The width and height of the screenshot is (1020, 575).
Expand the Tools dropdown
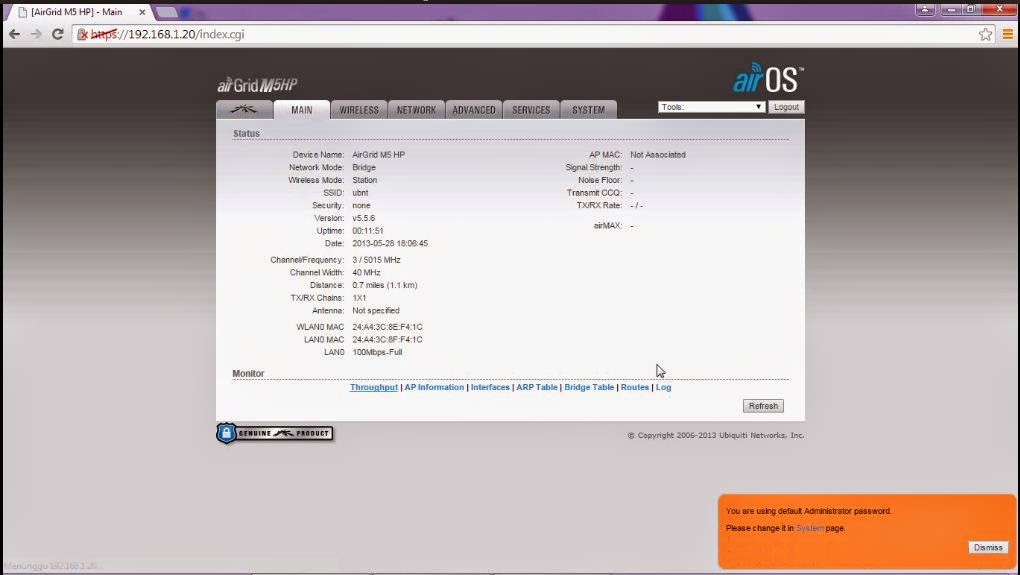pos(711,107)
